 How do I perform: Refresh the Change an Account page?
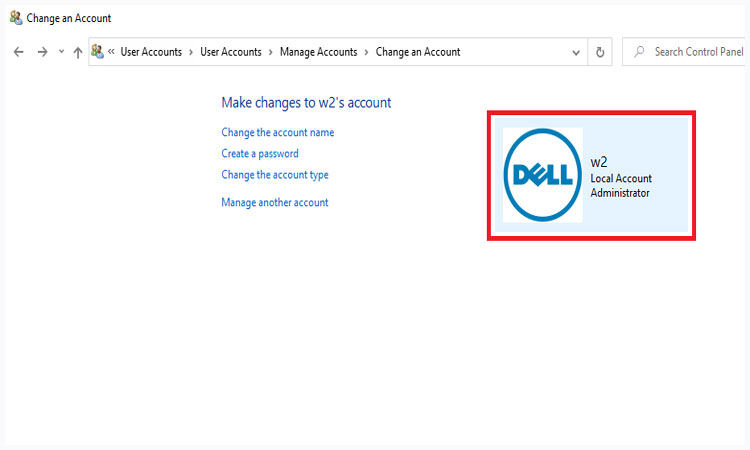point(600,52)
